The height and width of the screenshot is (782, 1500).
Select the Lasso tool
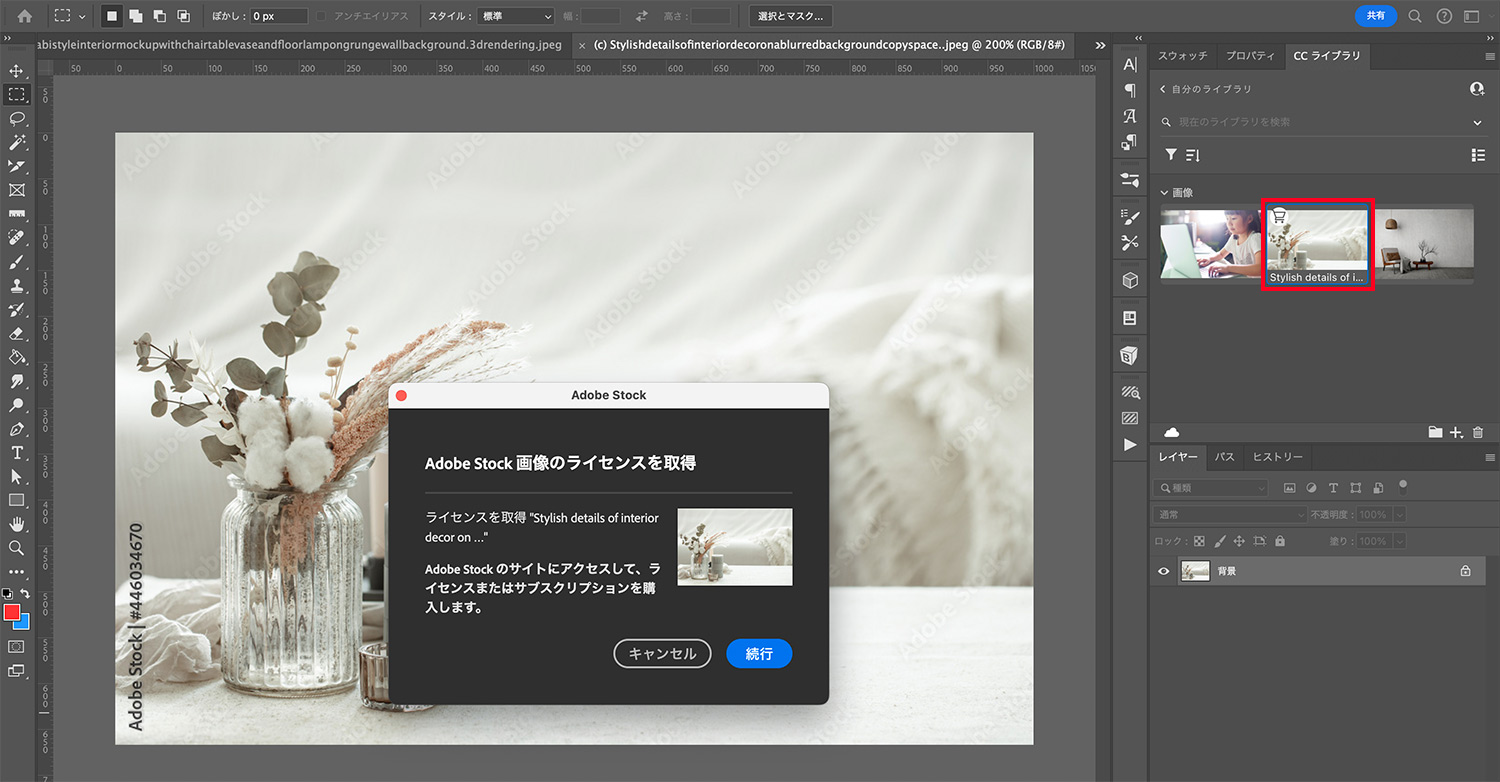[x=16, y=119]
